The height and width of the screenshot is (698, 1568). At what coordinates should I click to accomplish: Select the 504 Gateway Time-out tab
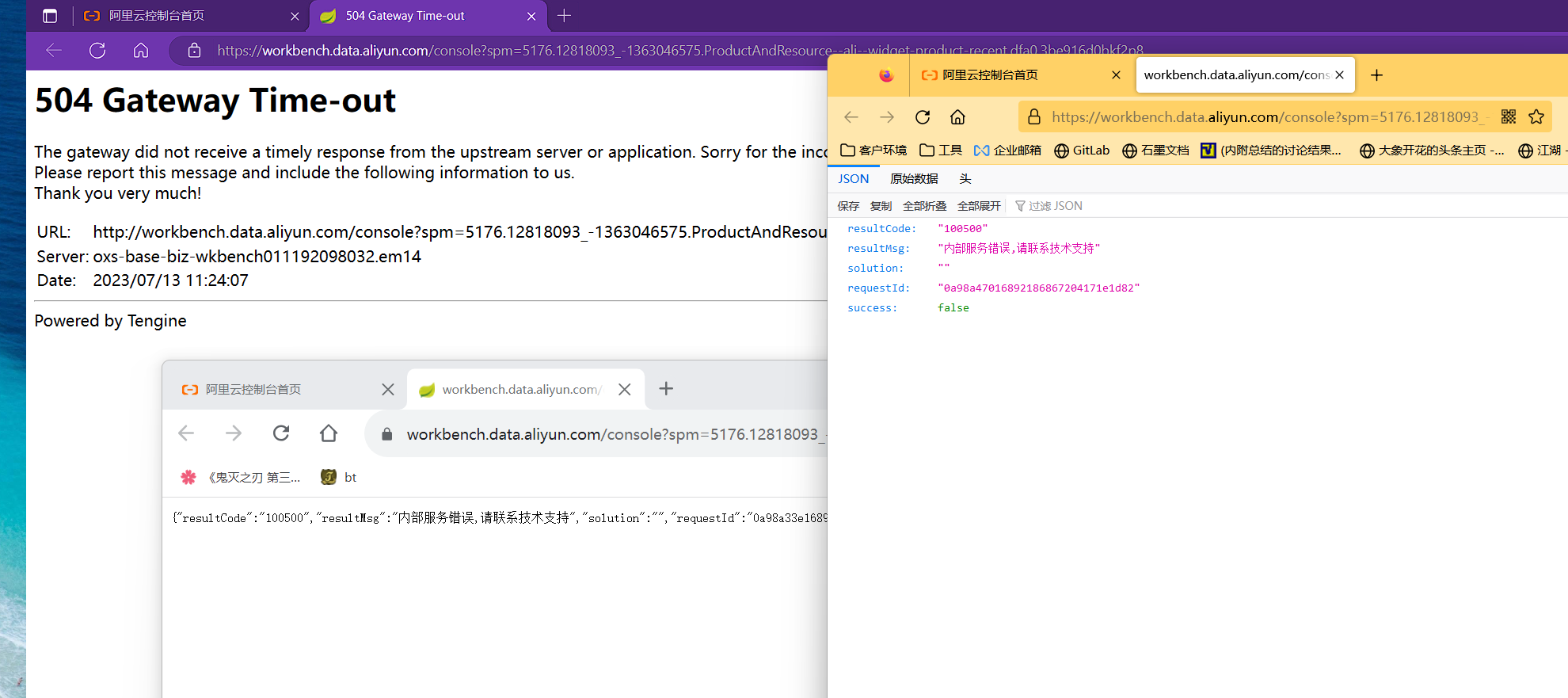click(x=426, y=16)
